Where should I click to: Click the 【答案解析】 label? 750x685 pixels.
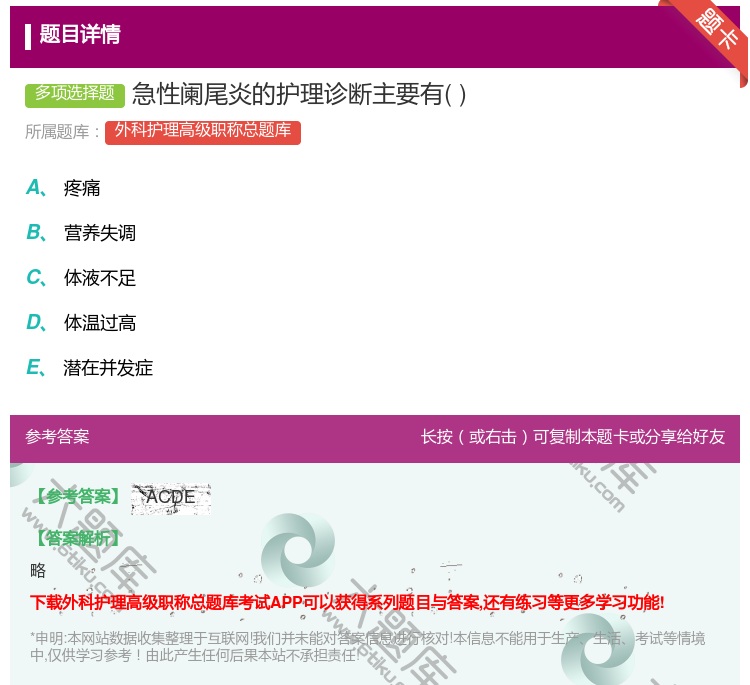click(78, 538)
